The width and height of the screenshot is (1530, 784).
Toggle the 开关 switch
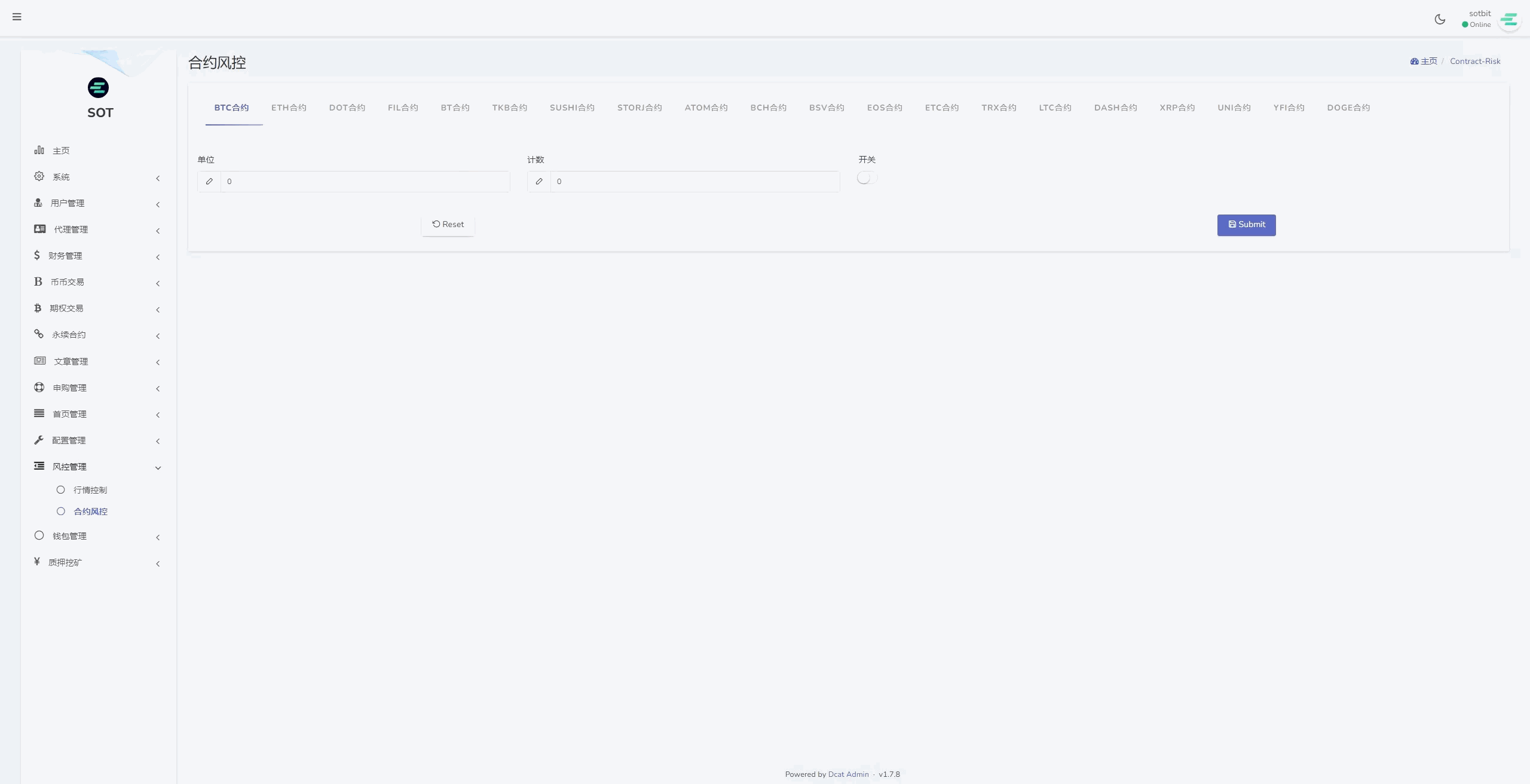click(x=867, y=178)
